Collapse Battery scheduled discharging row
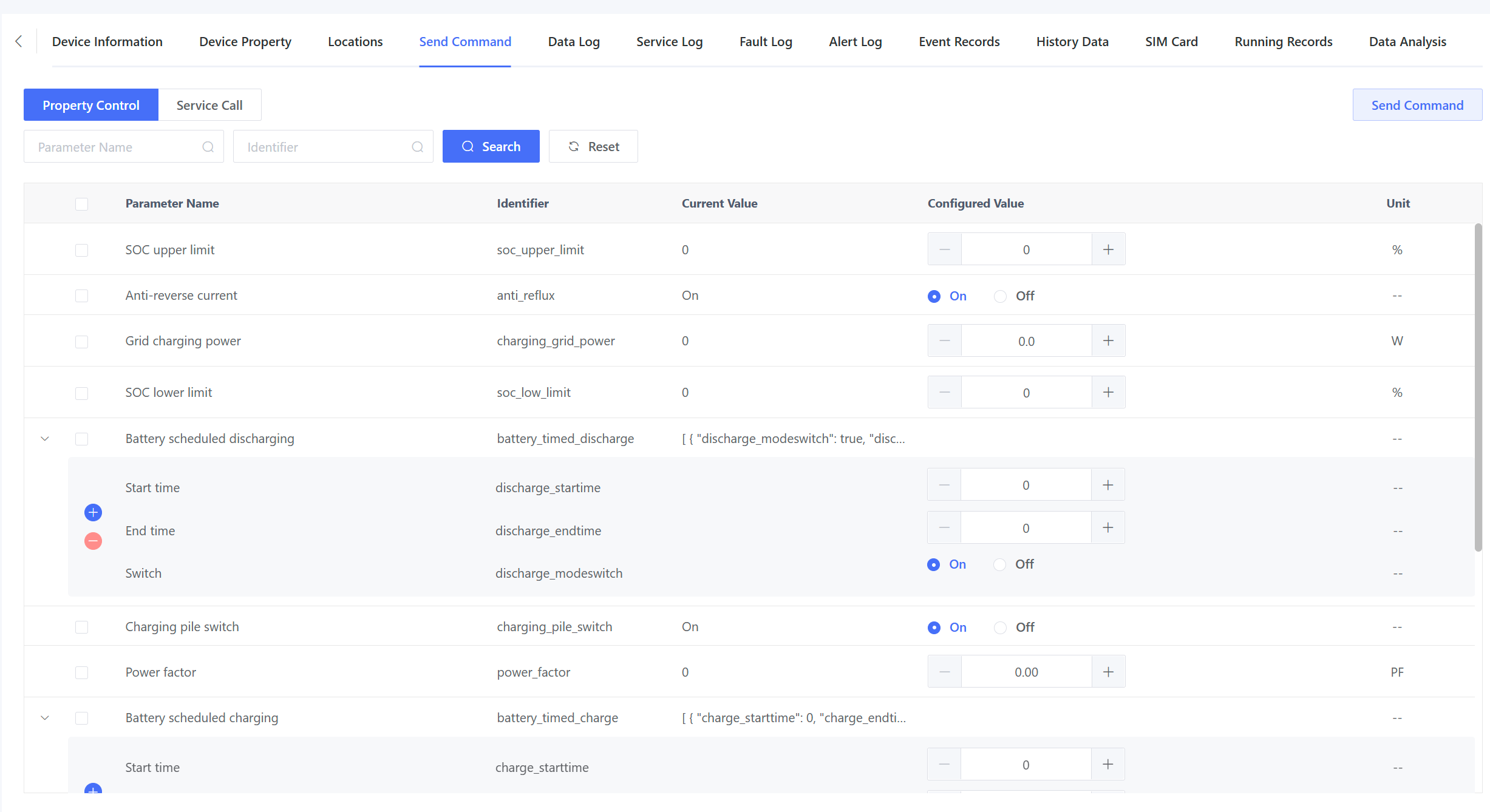This screenshot has height=812, width=1490. (x=45, y=439)
